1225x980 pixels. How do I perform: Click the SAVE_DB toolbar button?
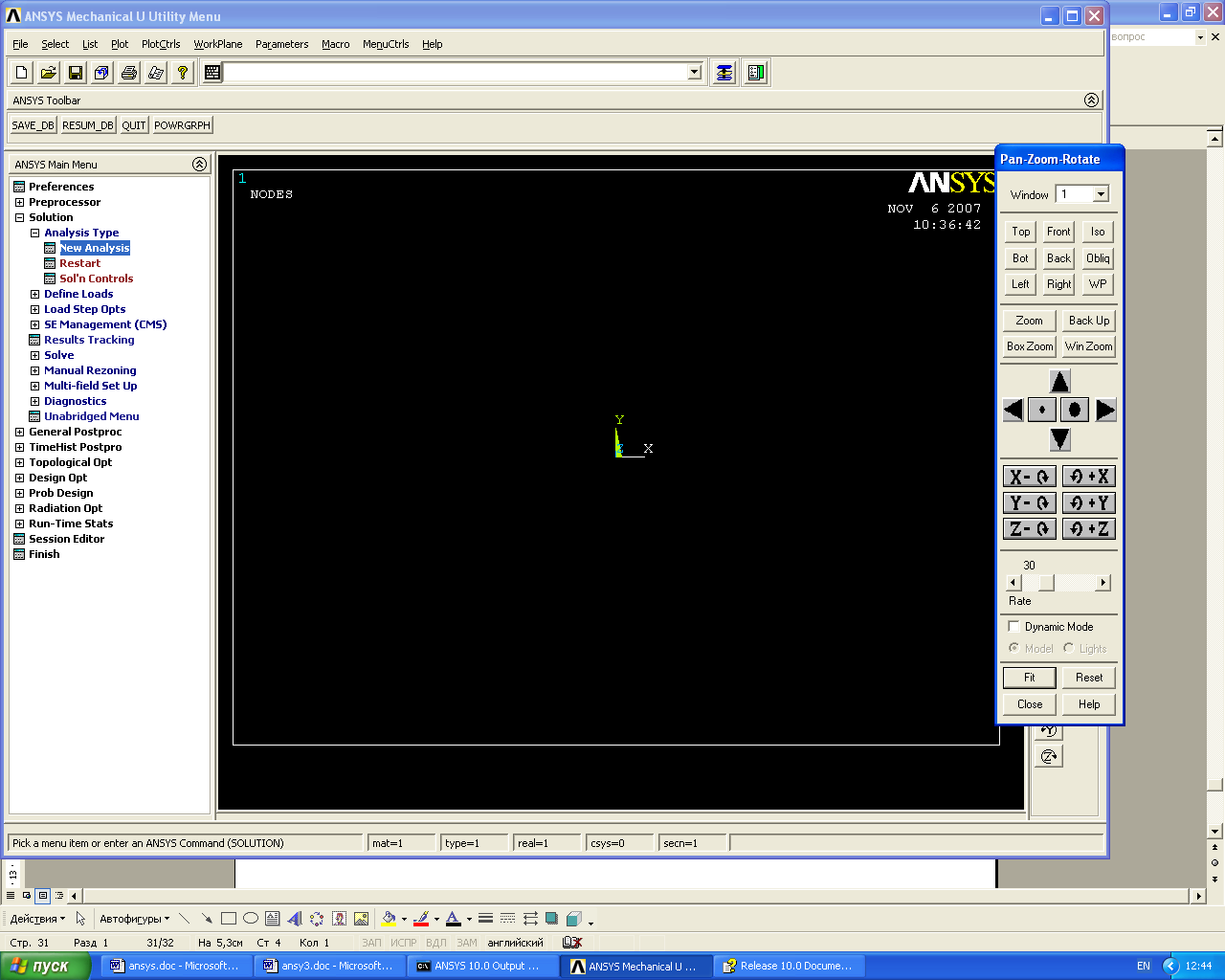pyautogui.click(x=33, y=125)
